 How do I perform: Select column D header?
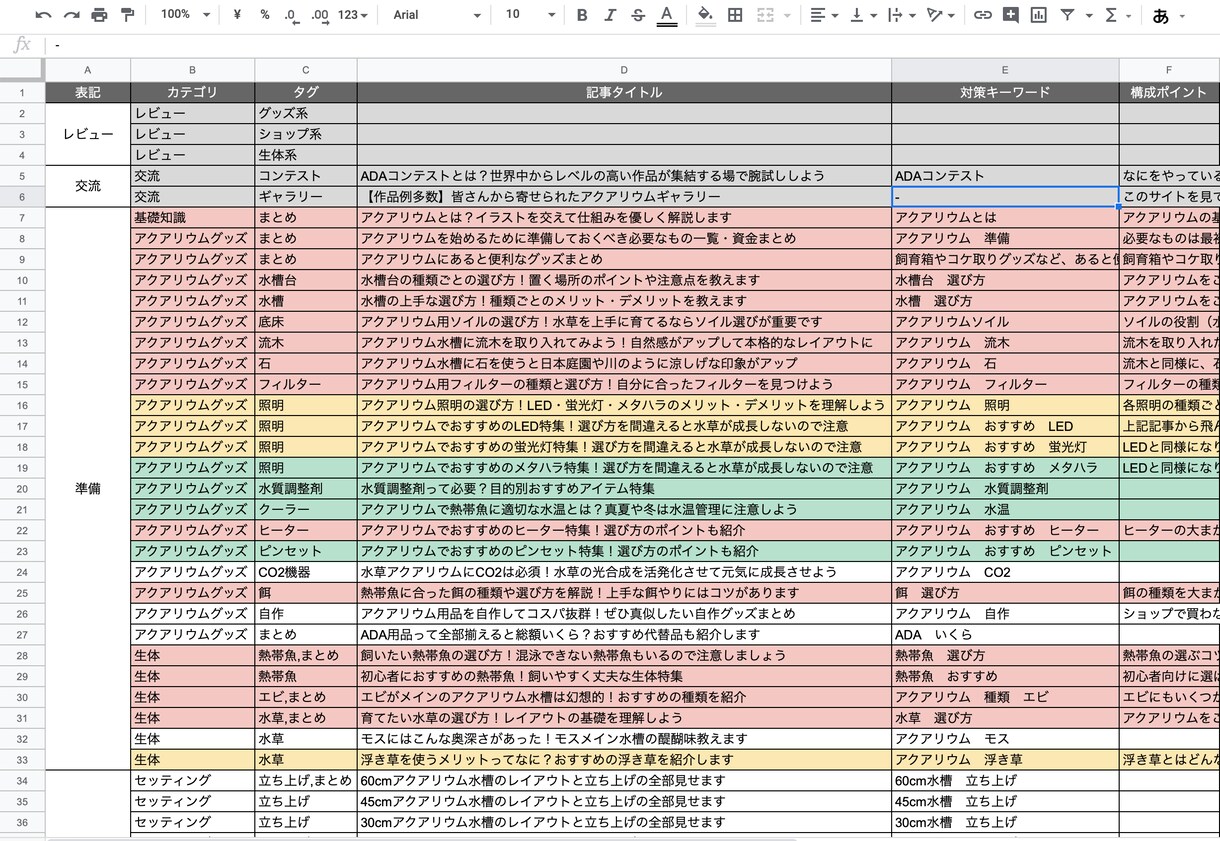coord(624,70)
